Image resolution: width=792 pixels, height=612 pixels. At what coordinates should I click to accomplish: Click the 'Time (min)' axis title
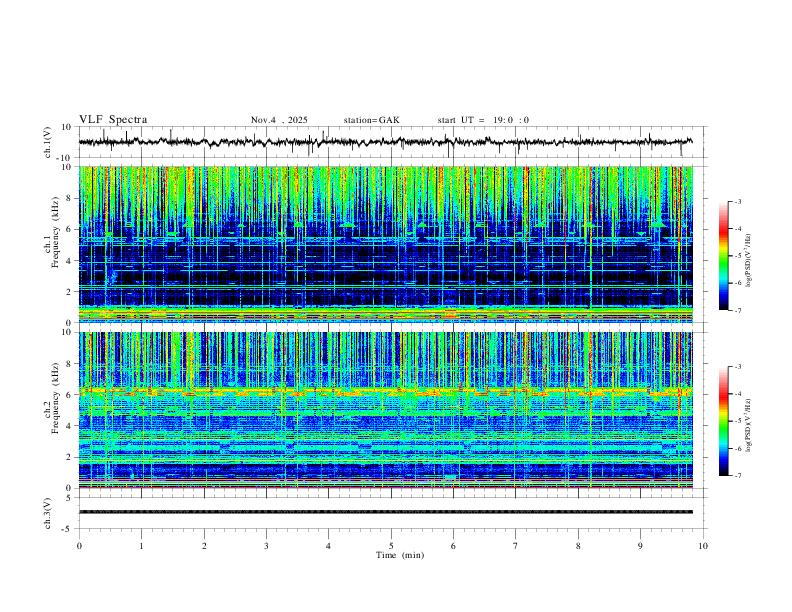pyautogui.click(x=400, y=555)
